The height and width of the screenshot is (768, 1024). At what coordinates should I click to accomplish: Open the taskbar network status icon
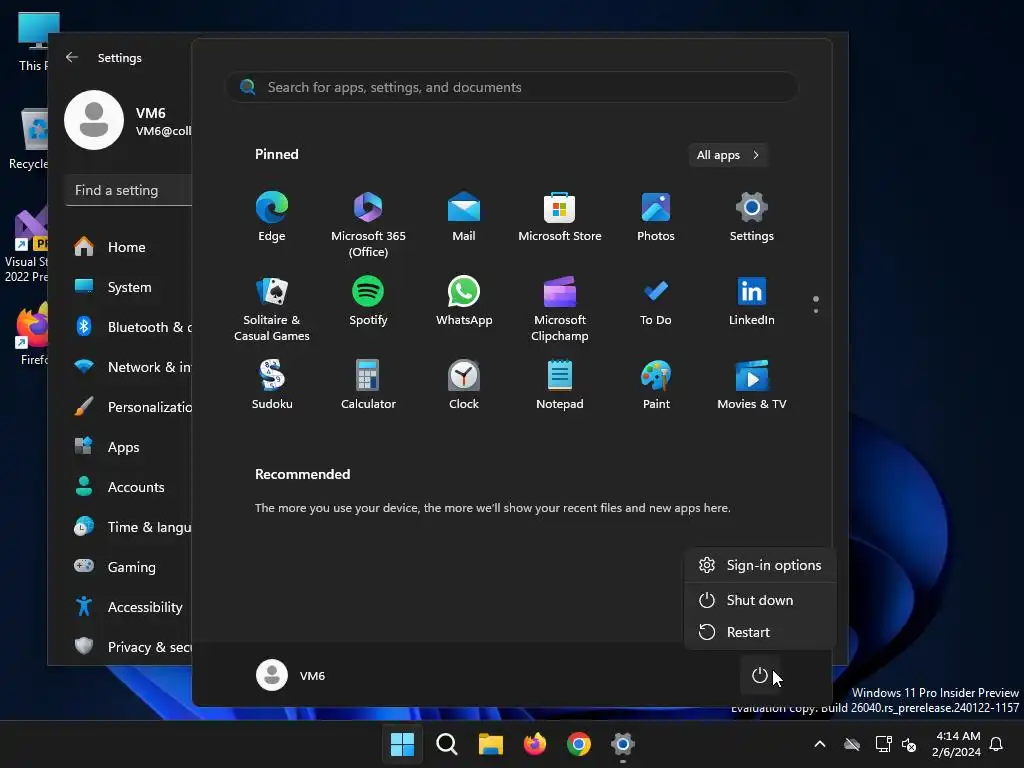[x=883, y=744]
